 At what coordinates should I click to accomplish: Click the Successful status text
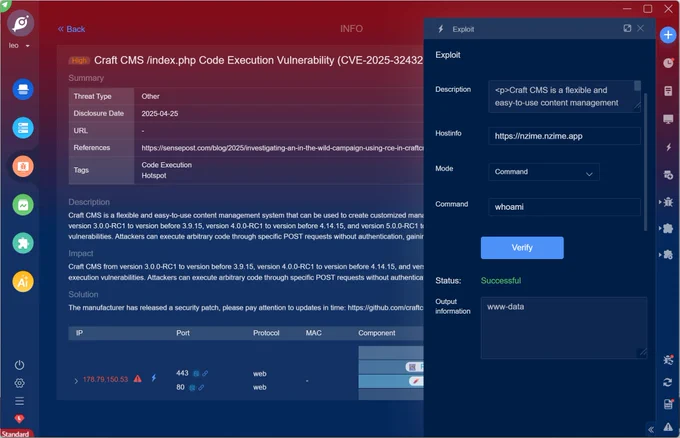(x=501, y=281)
